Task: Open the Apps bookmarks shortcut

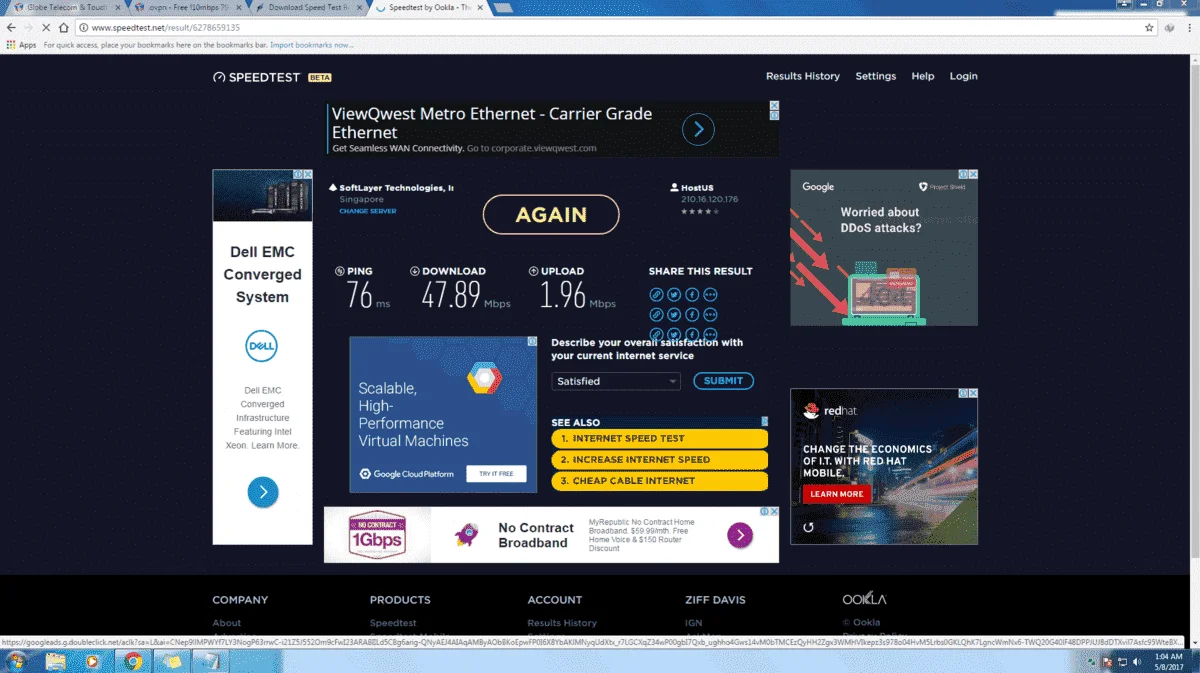Action: tap(22, 45)
